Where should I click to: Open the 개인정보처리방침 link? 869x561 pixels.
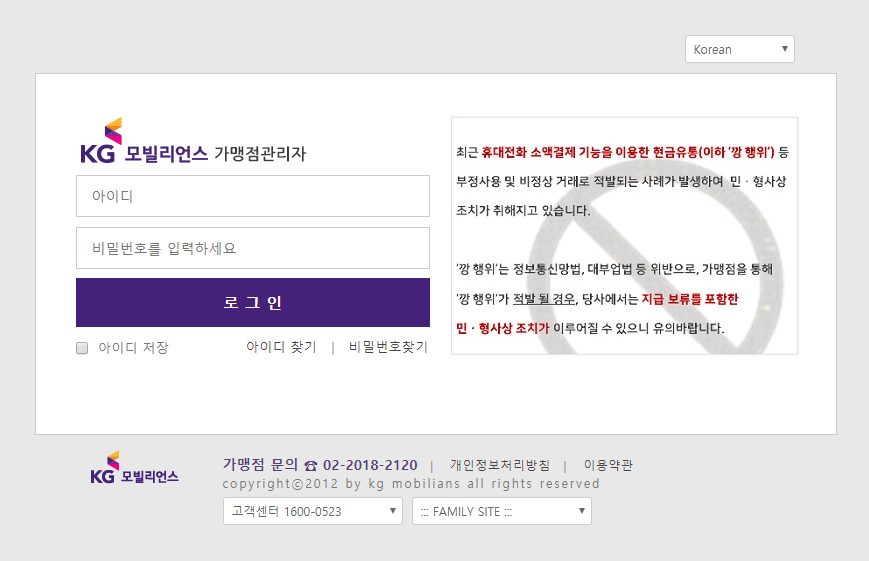pos(499,465)
